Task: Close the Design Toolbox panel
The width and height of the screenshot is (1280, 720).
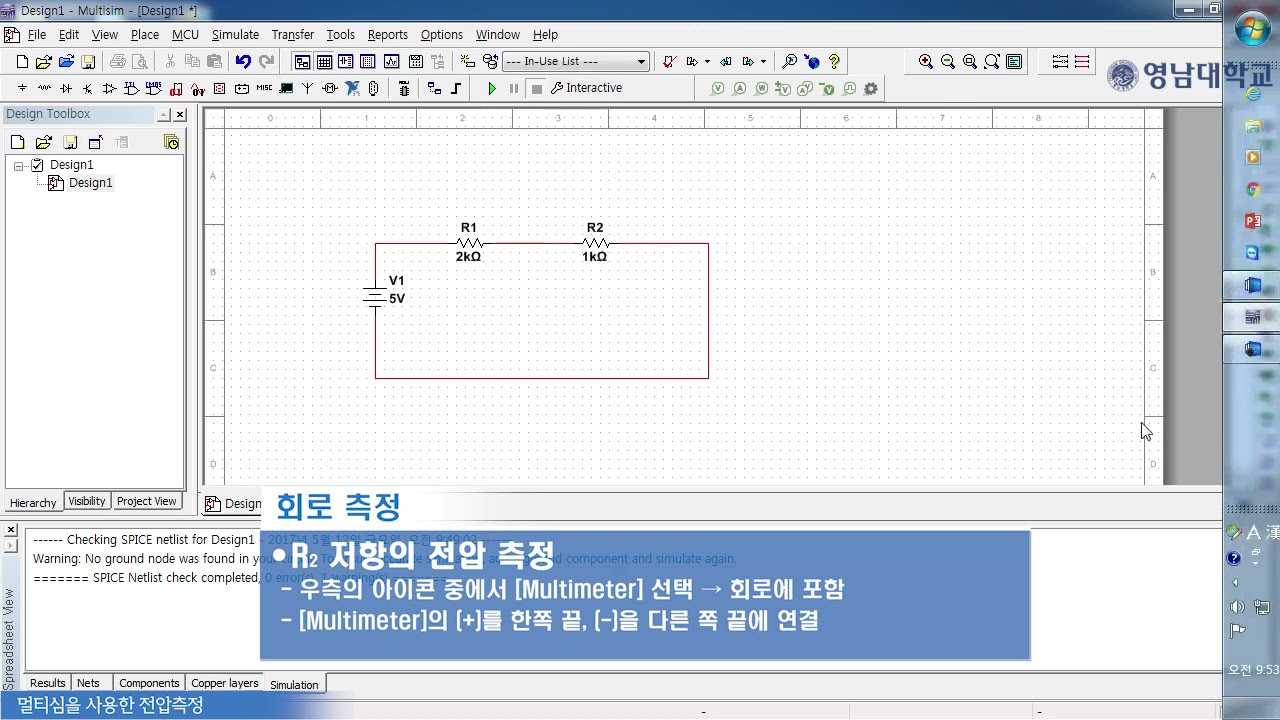Action: [x=180, y=115]
